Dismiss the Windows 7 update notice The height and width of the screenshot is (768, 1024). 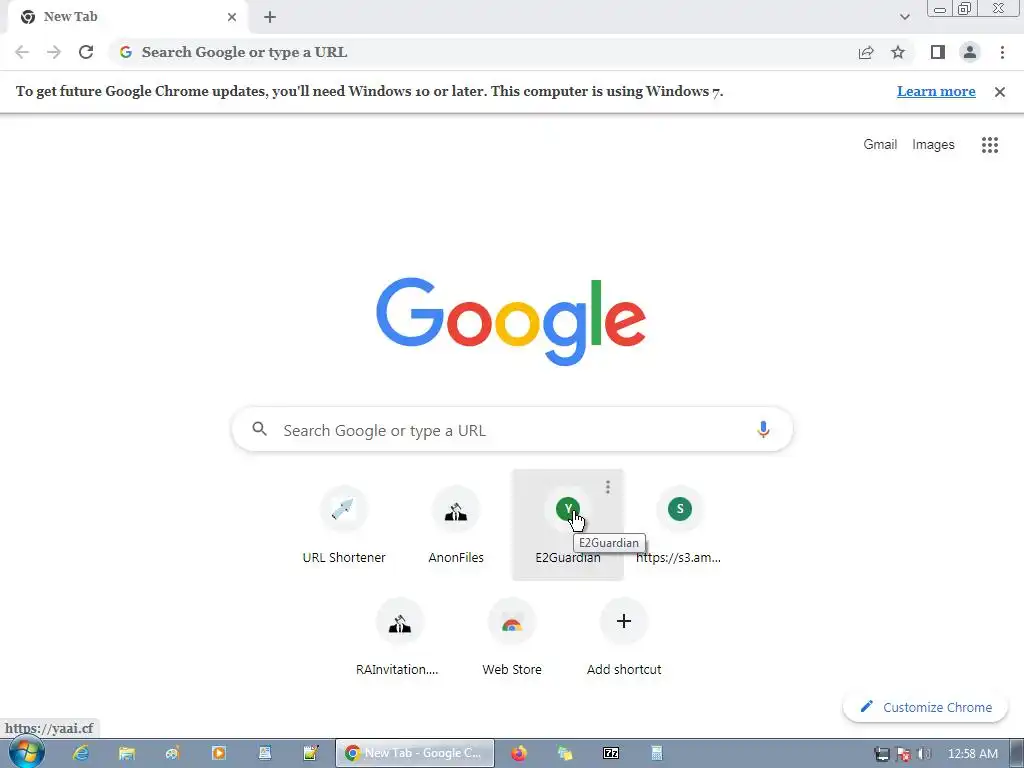click(x=1000, y=92)
